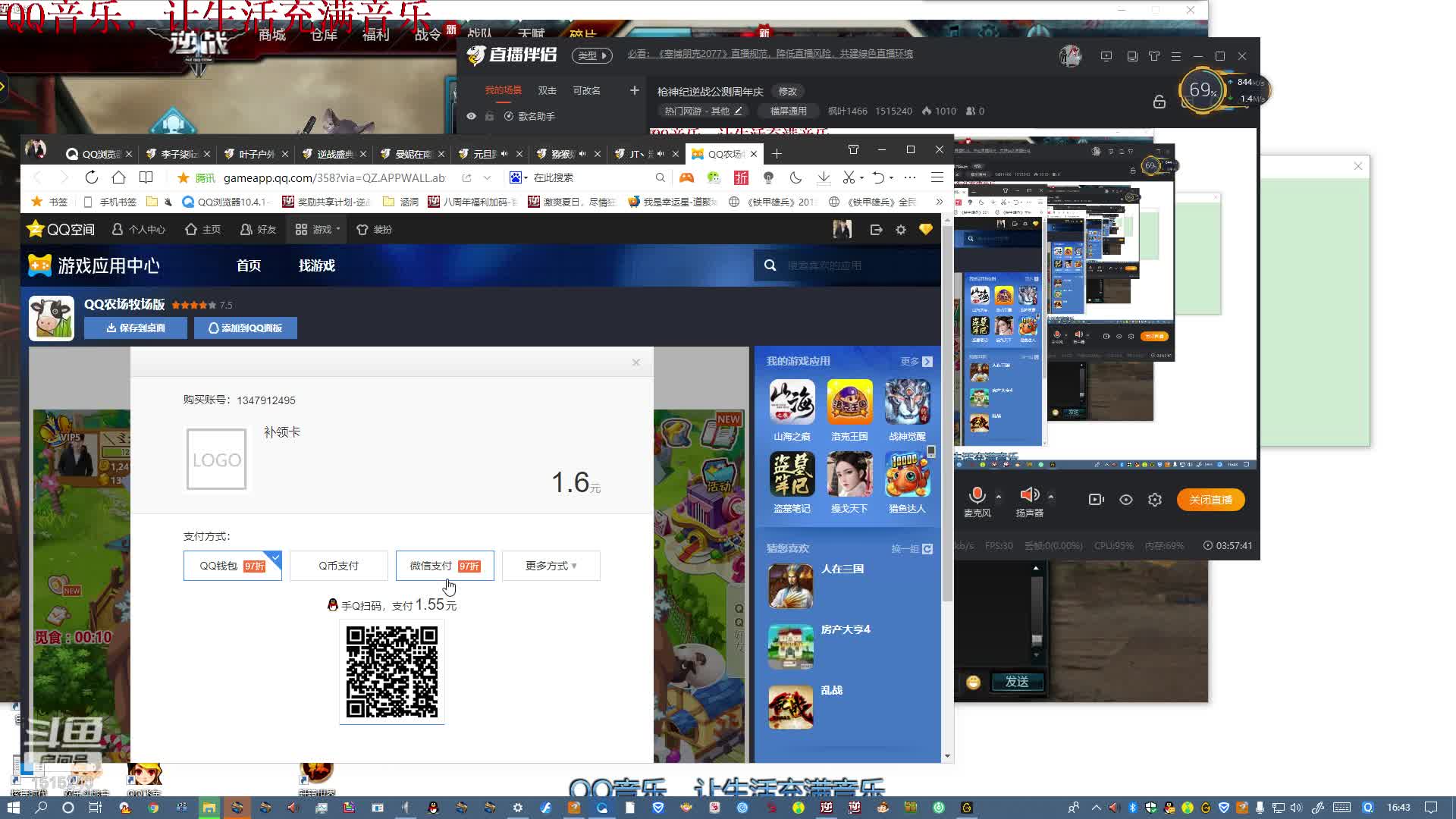The width and height of the screenshot is (1456, 819).
Task: Open 猎鱼达人 game icon
Action: point(907,474)
